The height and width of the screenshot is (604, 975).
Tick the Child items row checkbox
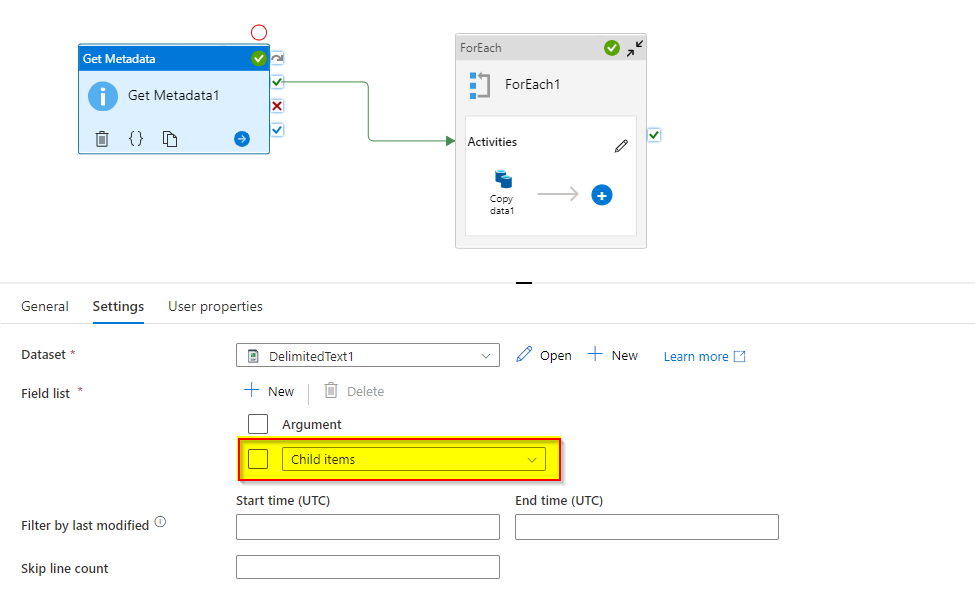click(258, 459)
